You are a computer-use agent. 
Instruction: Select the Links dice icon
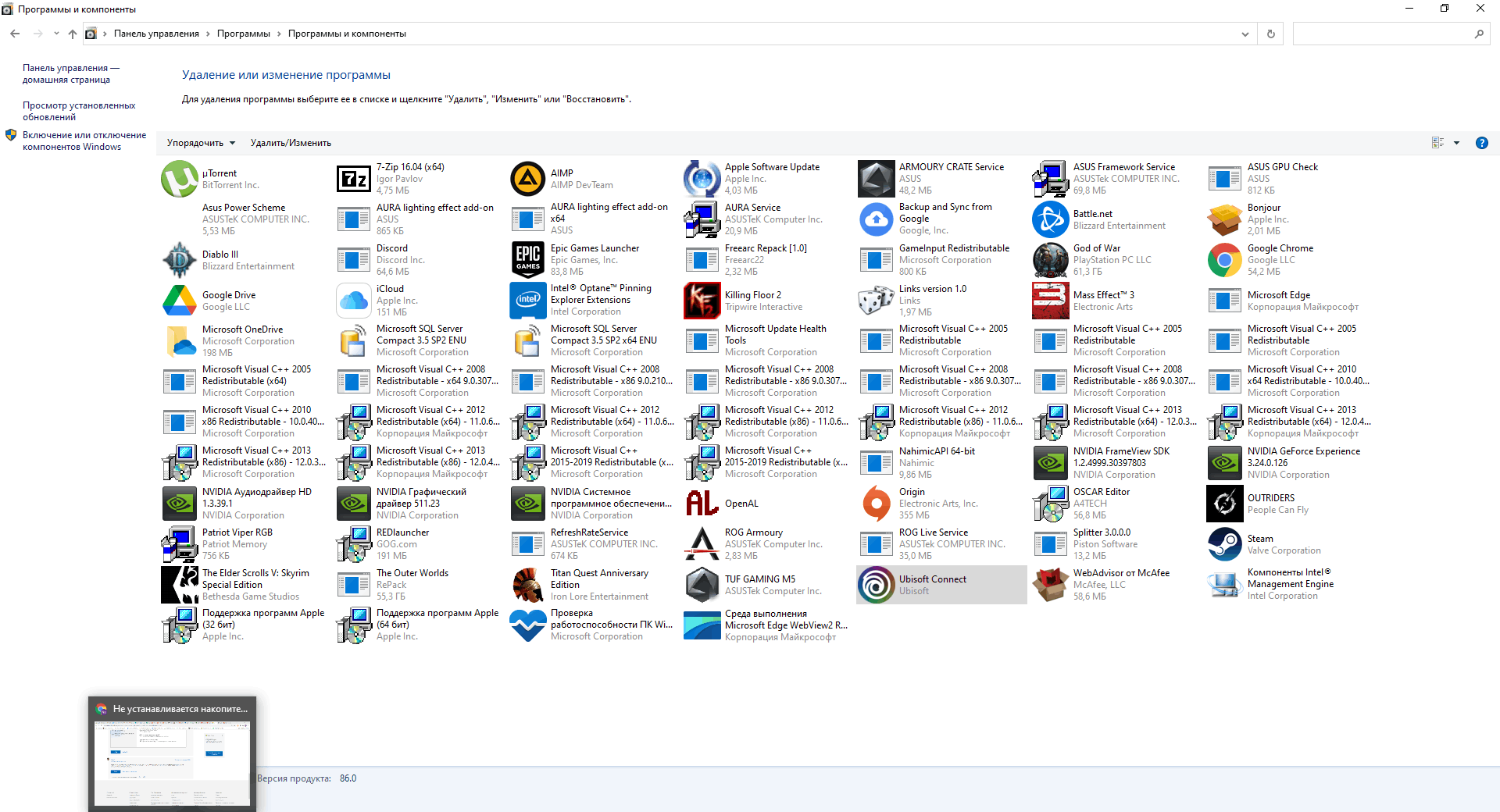point(877,301)
